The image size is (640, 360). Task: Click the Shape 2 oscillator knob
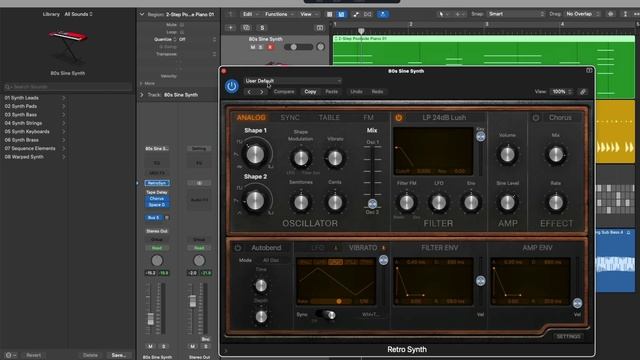click(256, 200)
